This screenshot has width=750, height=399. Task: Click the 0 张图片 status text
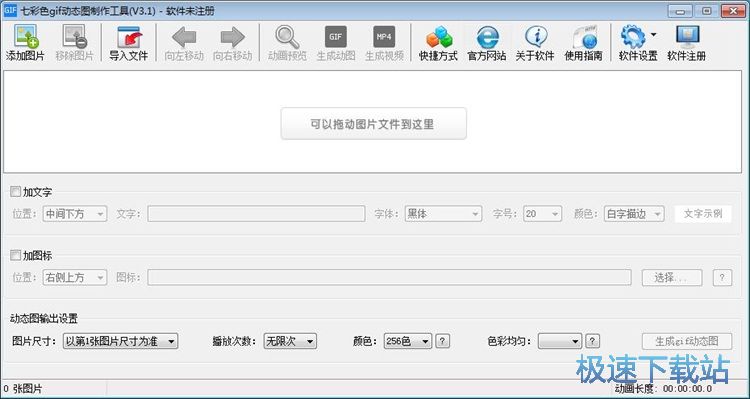(23, 389)
